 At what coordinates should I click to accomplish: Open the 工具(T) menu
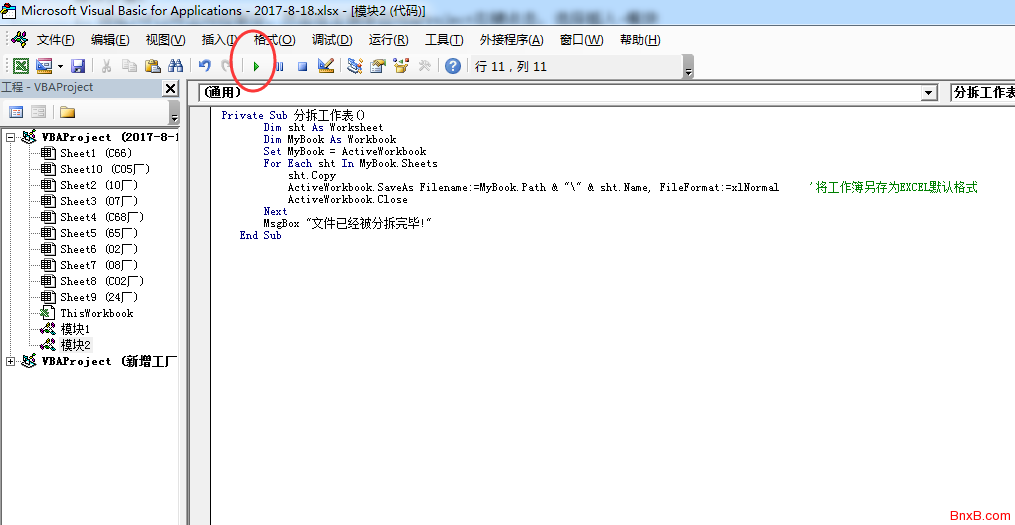point(444,40)
